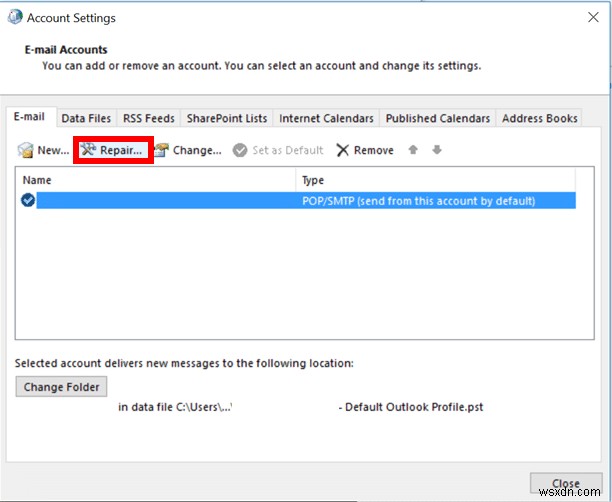Click the Change account icon
The height and width of the screenshot is (502, 612).
(161, 150)
